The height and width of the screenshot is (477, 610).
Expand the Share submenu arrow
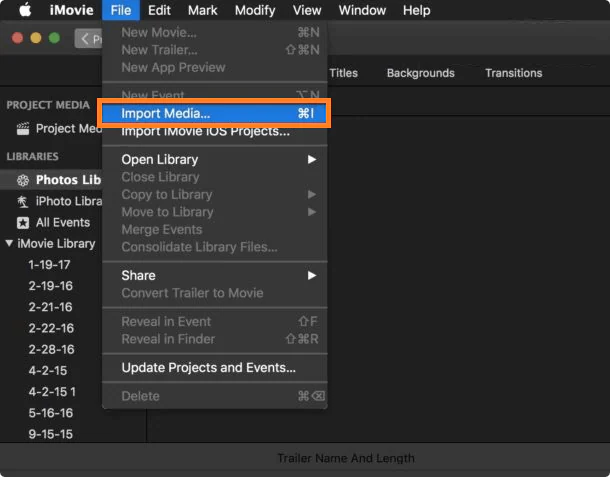(312, 275)
